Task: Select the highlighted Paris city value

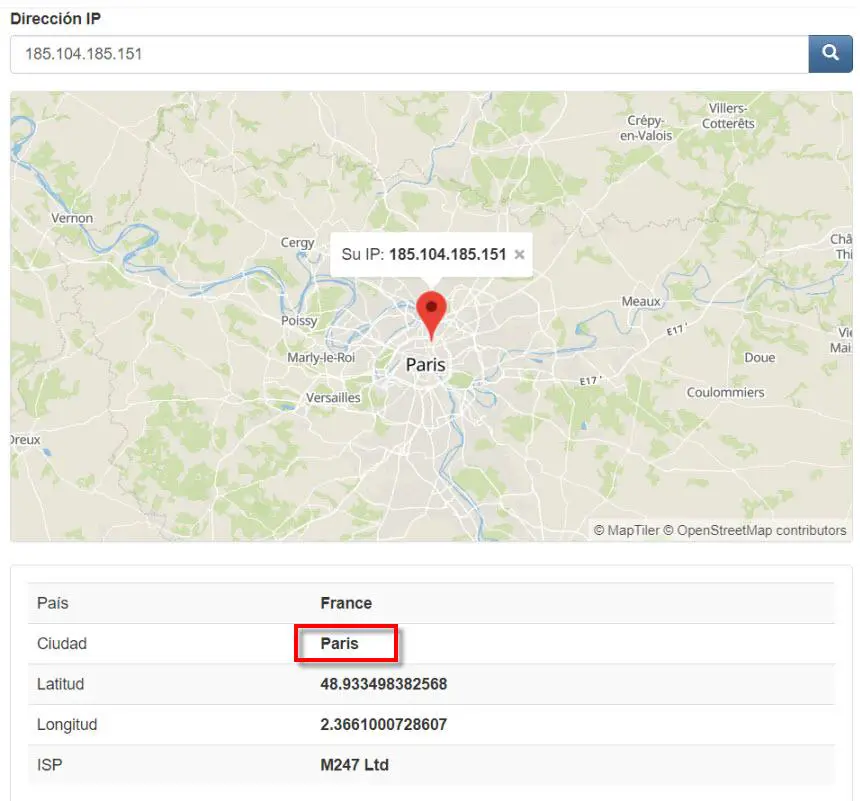Action: pyautogui.click(x=339, y=644)
